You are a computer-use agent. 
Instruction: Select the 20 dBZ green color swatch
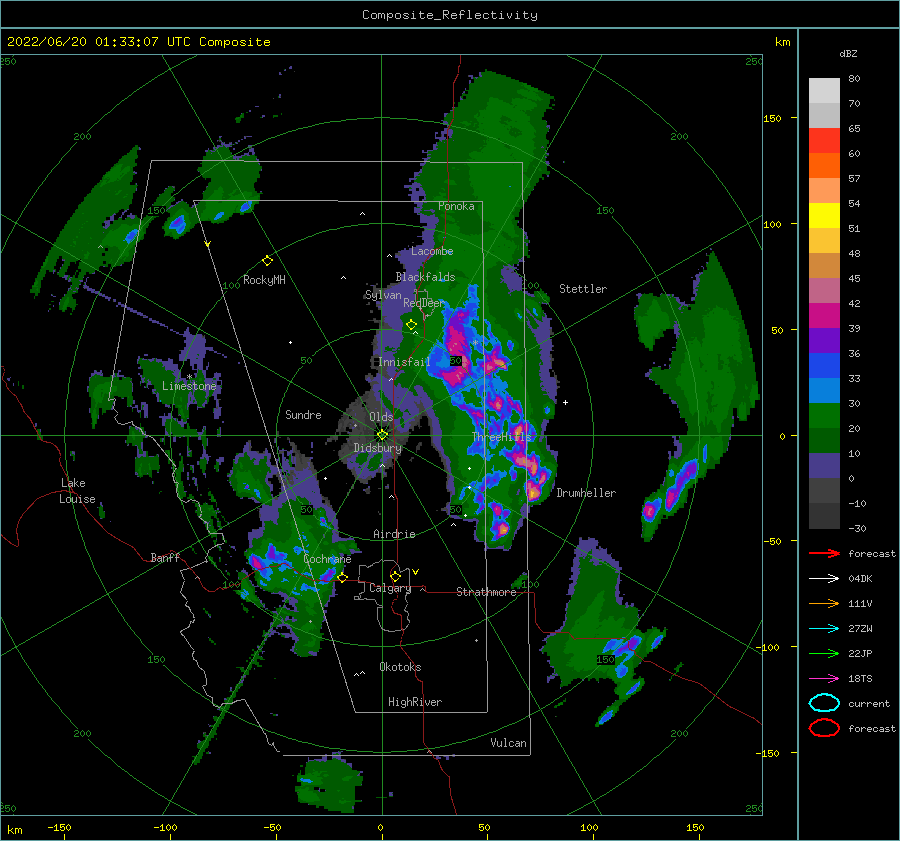coord(824,415)
